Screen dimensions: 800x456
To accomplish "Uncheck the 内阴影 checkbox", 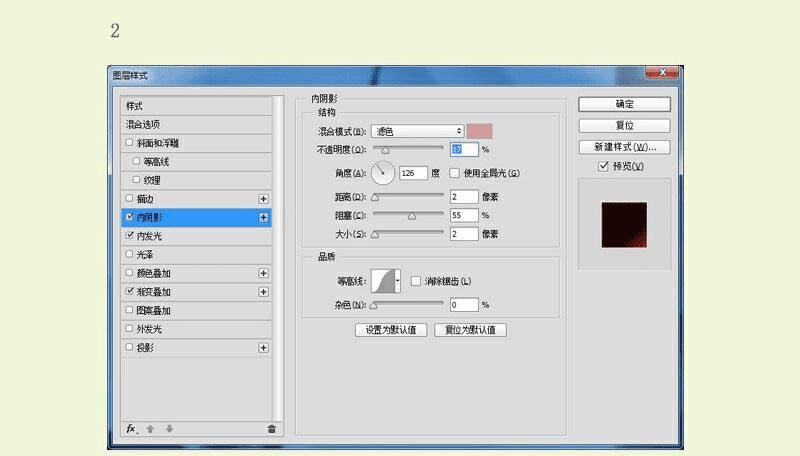I will [129, 217].
